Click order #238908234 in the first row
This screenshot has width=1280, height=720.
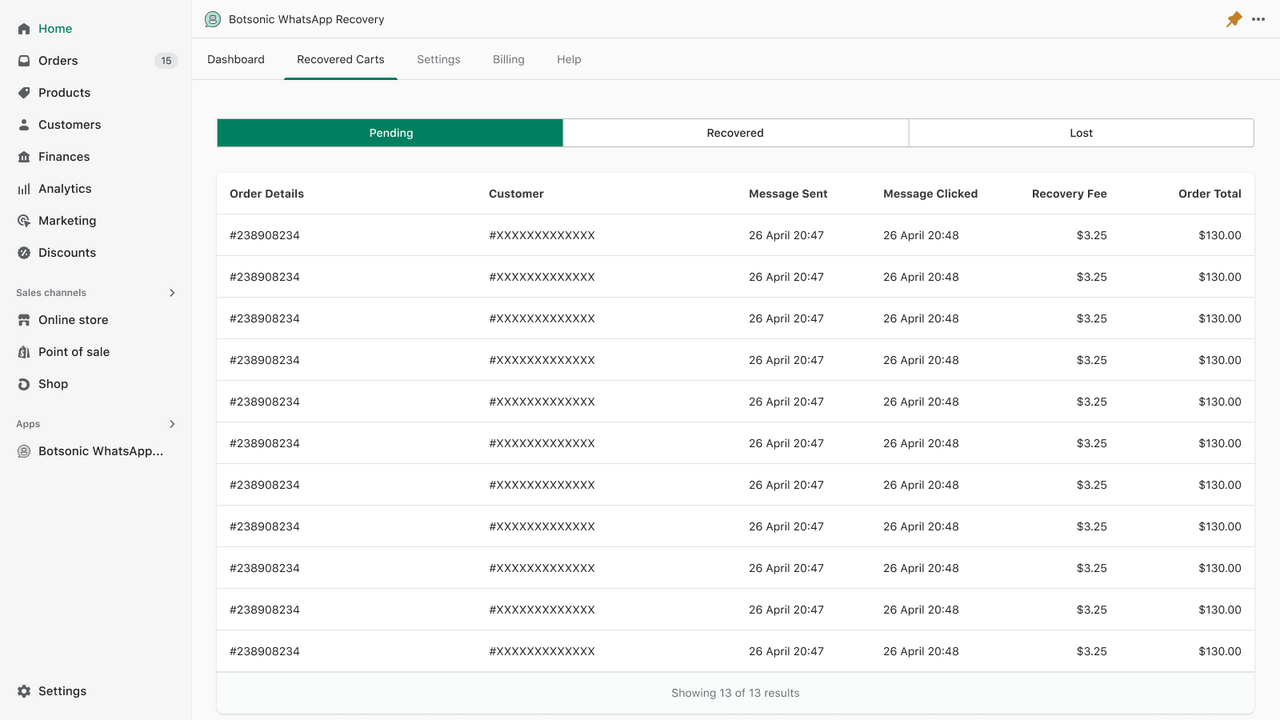point(265,236)
